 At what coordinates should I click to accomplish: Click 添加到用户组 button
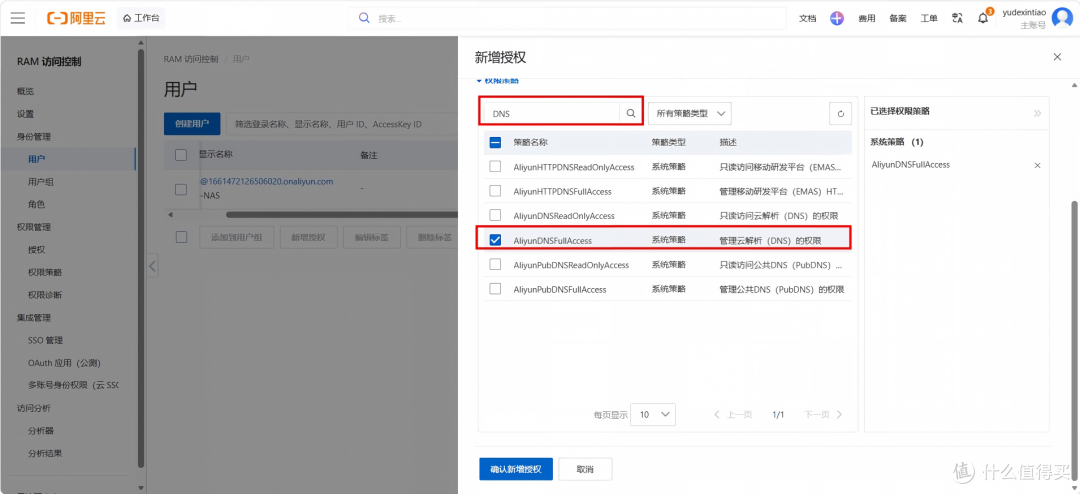236,237
